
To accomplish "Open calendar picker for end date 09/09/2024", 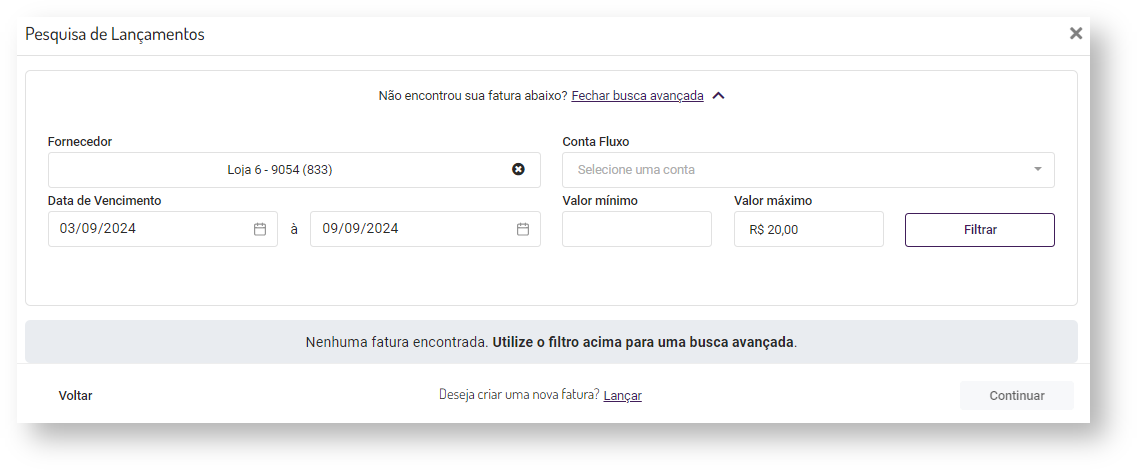I will click(522, 229).
